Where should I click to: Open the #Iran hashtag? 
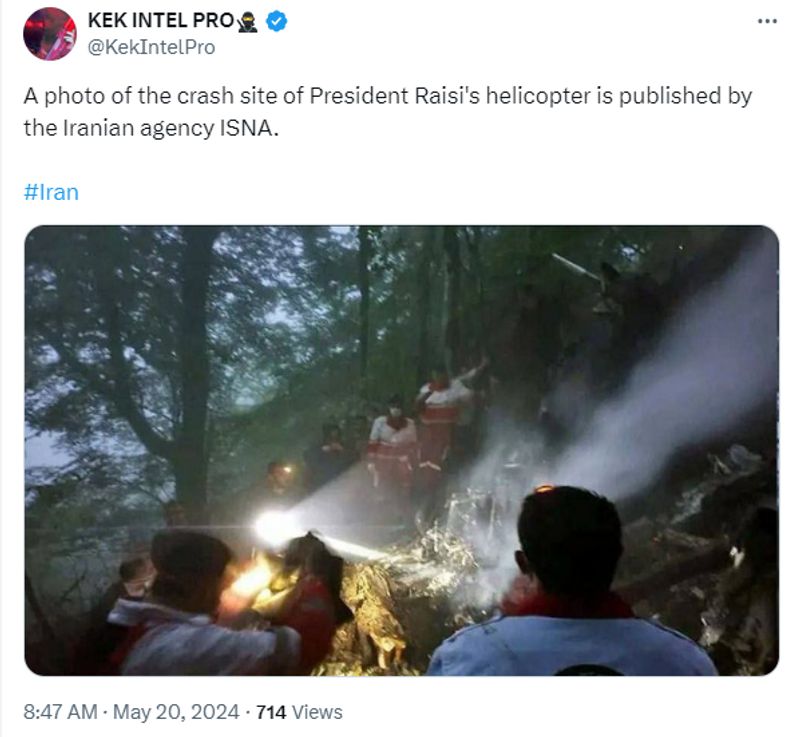(51, 192)
